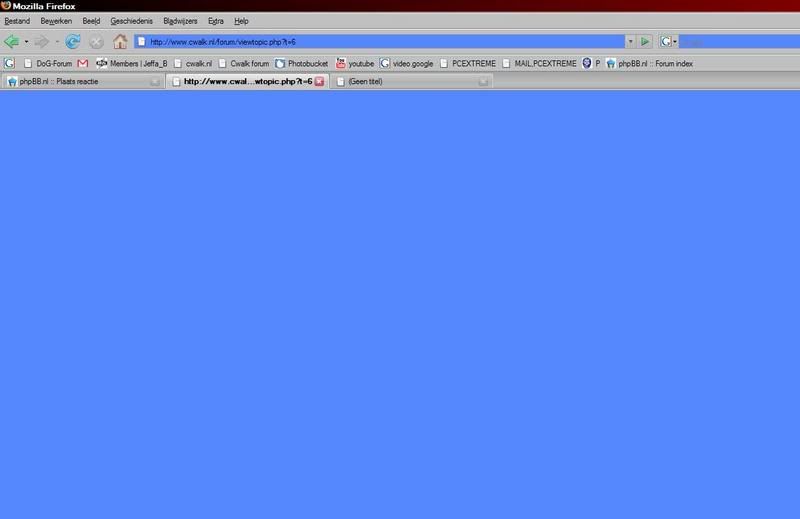Select the viewtopic.php?t=6 tab
Screen dimensions: 800x519
[247, 81]
